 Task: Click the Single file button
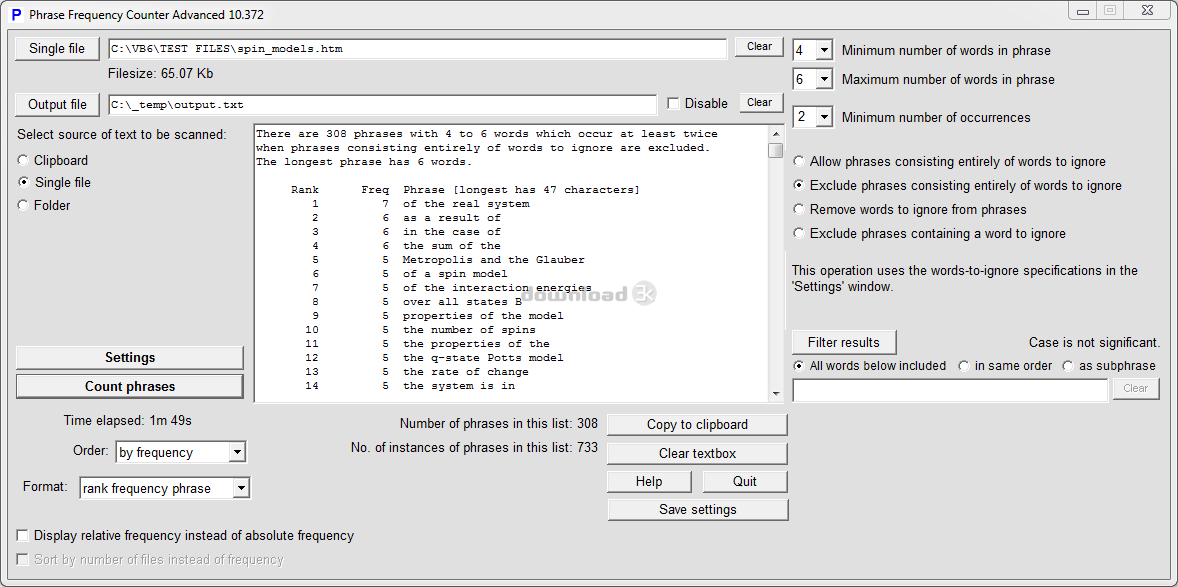coord(57,49)
